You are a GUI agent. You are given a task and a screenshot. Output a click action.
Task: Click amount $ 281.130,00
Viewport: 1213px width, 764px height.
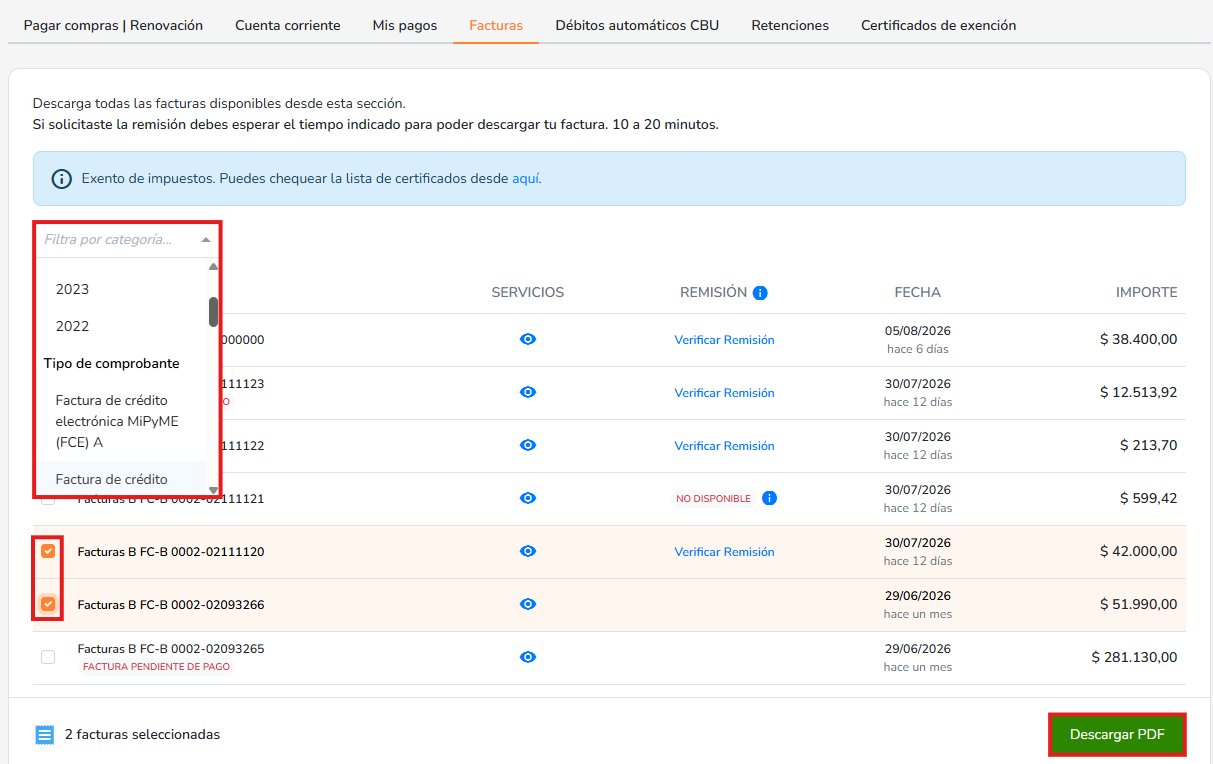coord(1134,657)
